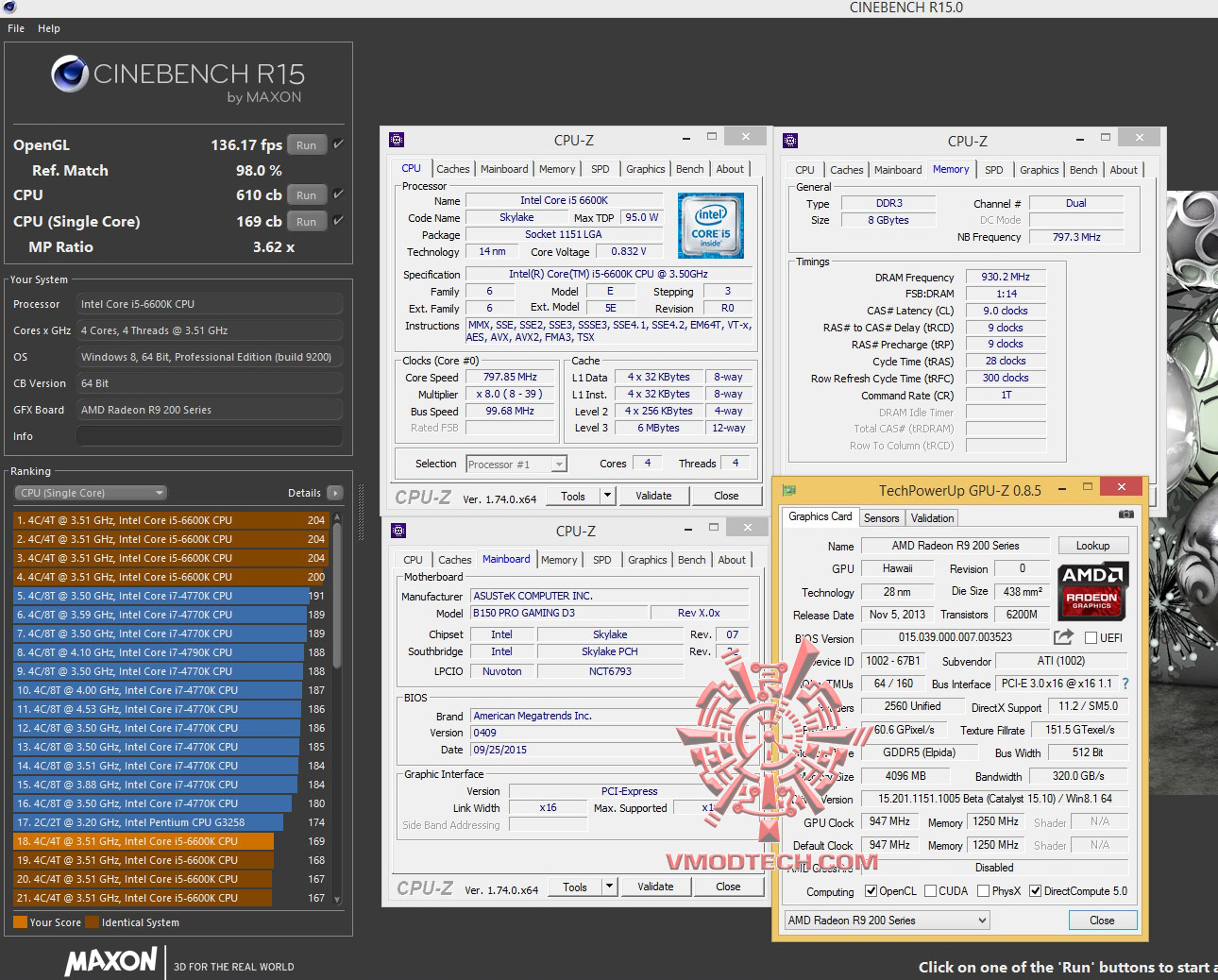Click the Lookup button in GPU-Z
This screenshot has height=980, width=1218.
tap(1092, 546)
